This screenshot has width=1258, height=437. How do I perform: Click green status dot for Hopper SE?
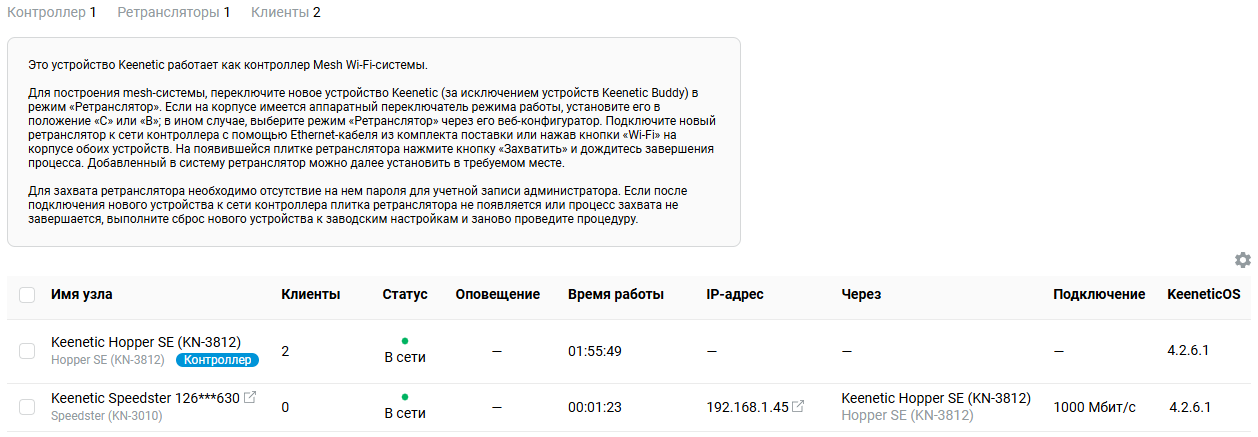tap(404, 341)
